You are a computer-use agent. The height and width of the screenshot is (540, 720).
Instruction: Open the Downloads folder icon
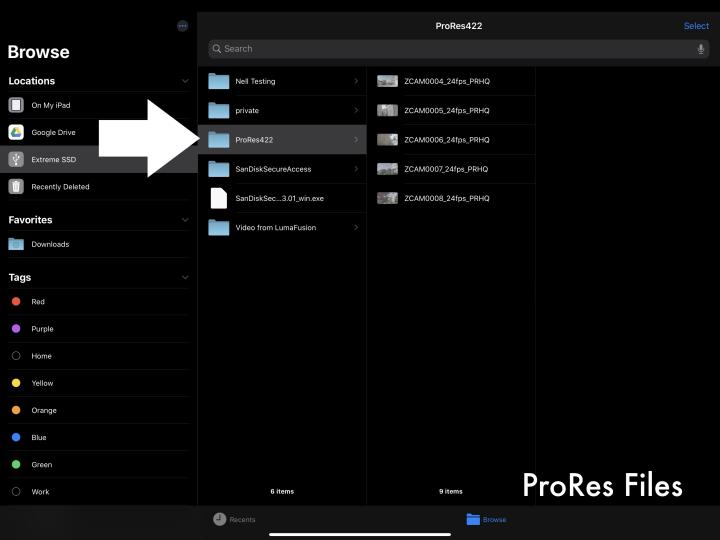[x=16, y=244]
